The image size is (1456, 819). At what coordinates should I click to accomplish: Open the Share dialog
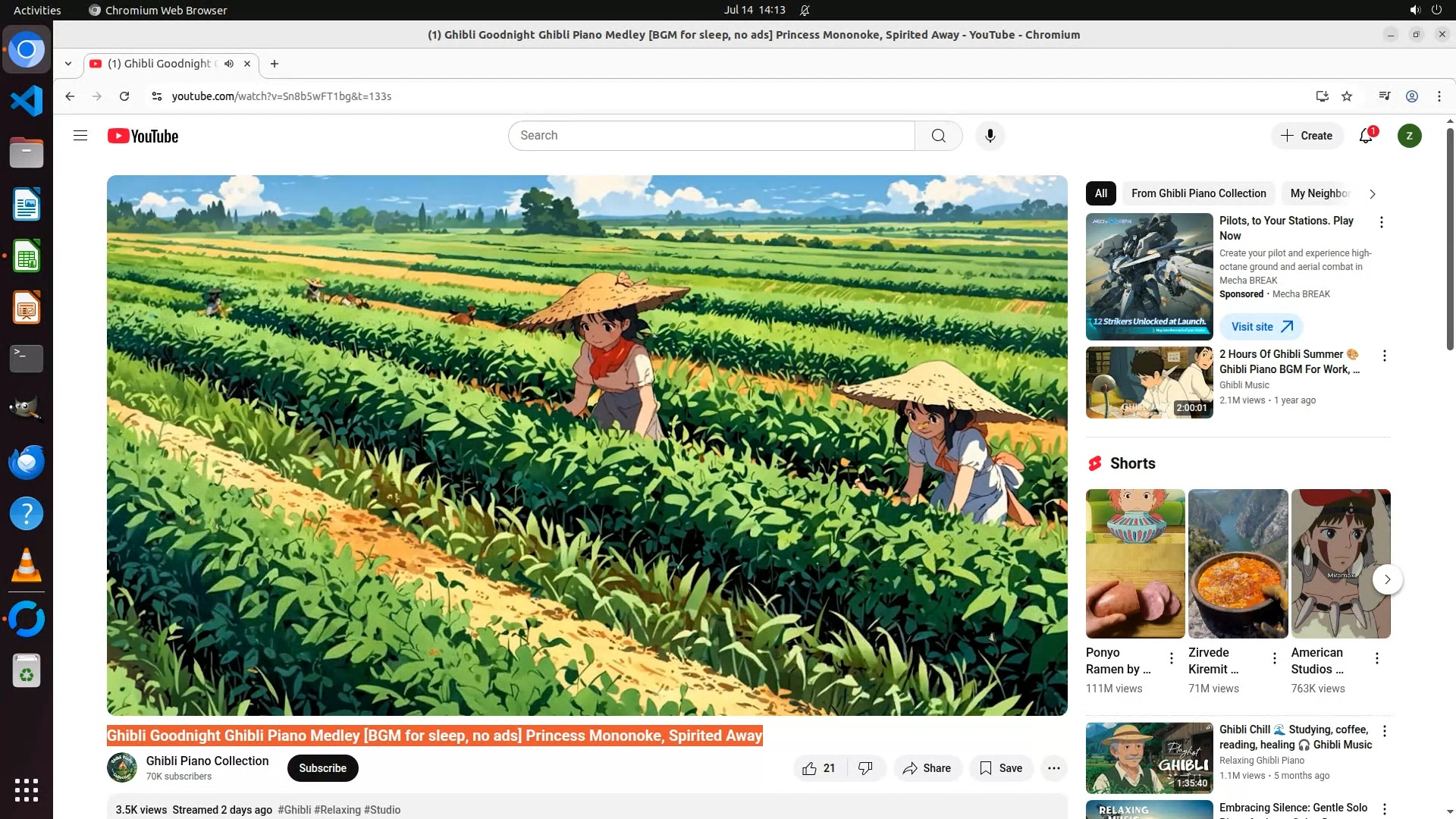[927, 768]
